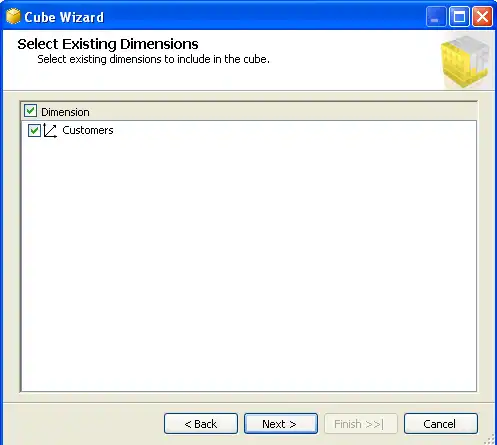Click the yellow cube graphic in header
Screen dimensions: 497x445
click(x=466, y=61)
